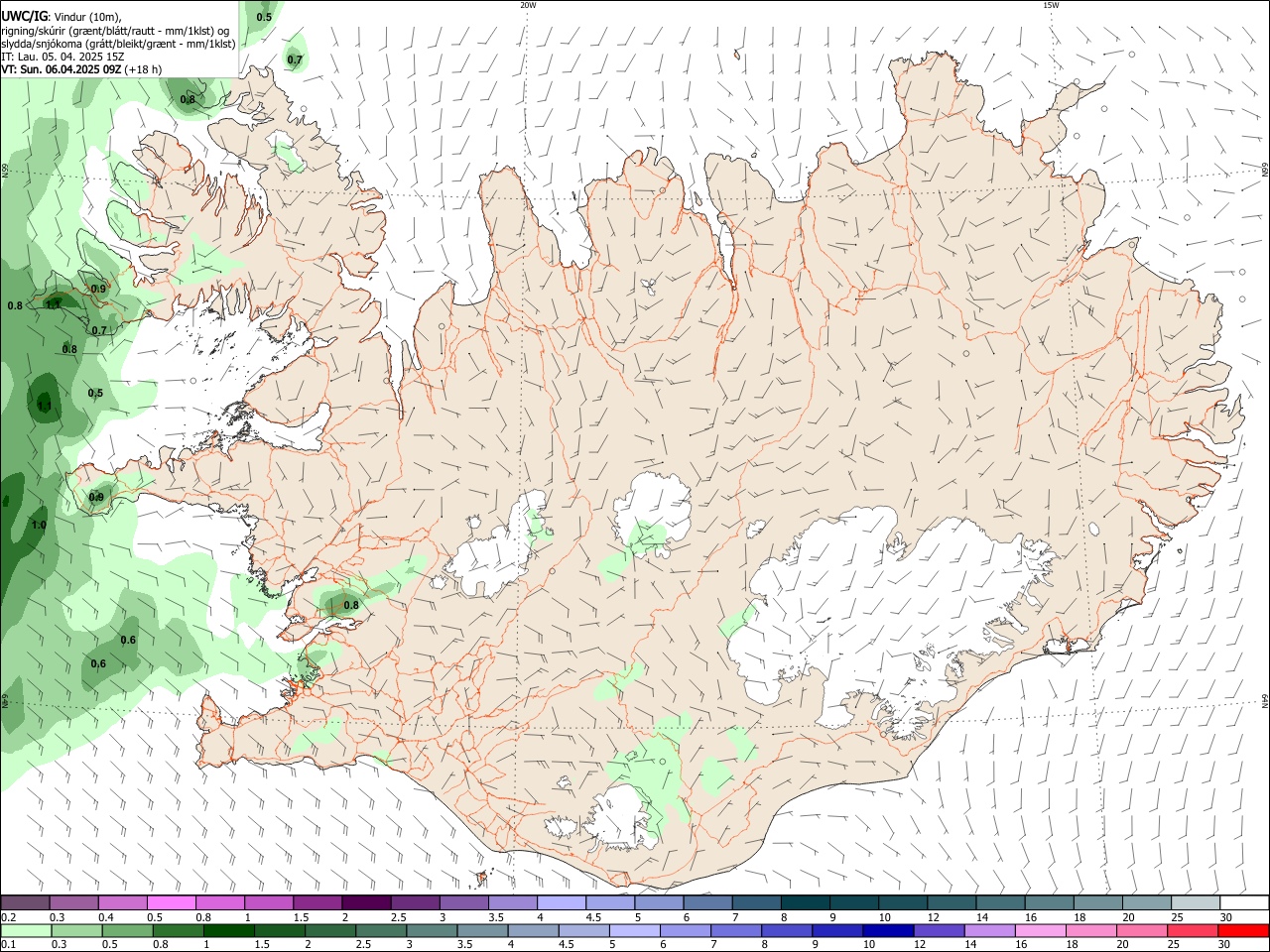Screen dimensions: 1270x952
Task: Pick the medium green 0.5 swatch in the rain legend row
Action: click(x=127, y=931)
